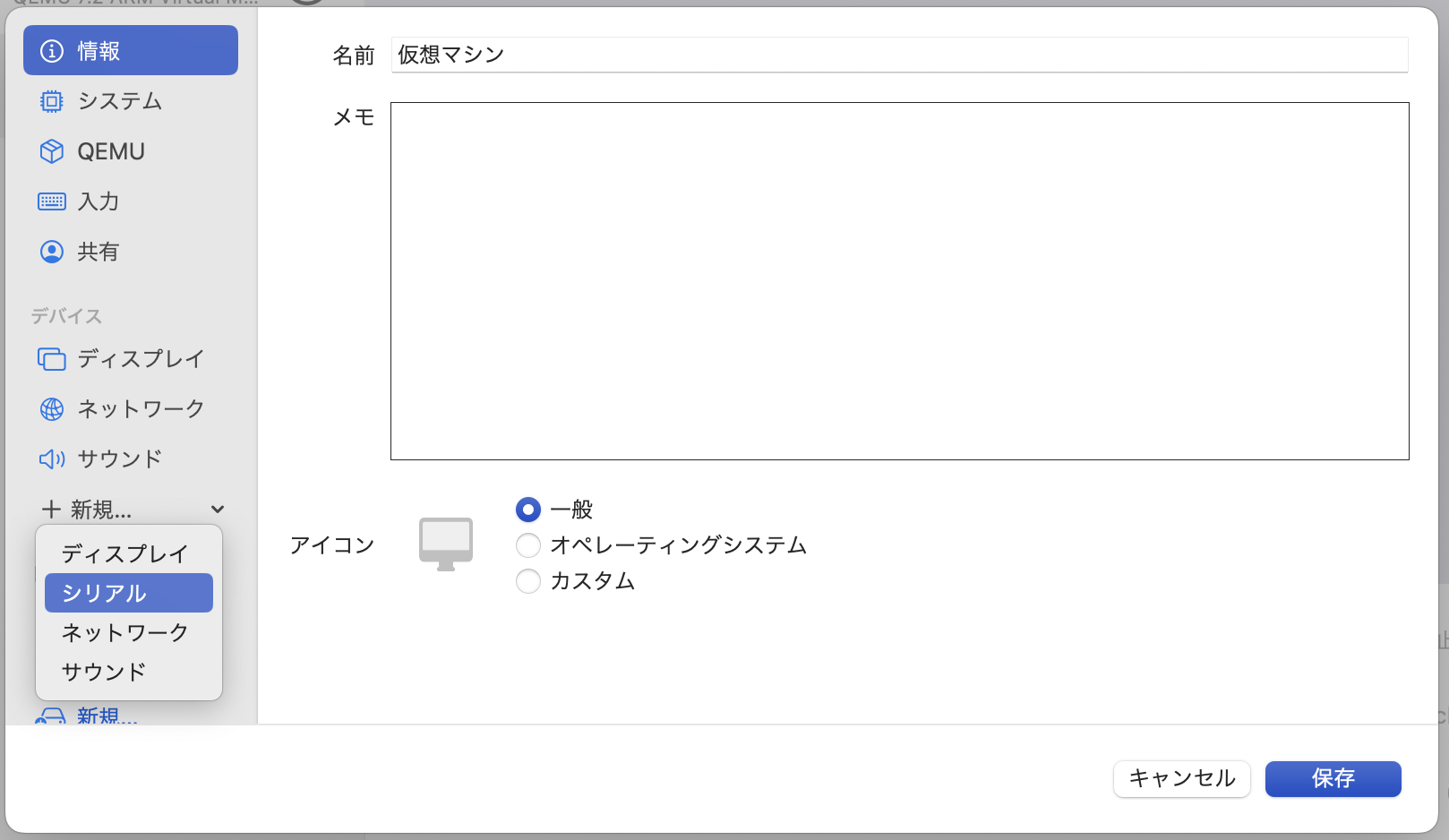1449x840 pixels.
Task: Click the person icon beside 共有
Action: pos(52,252)
